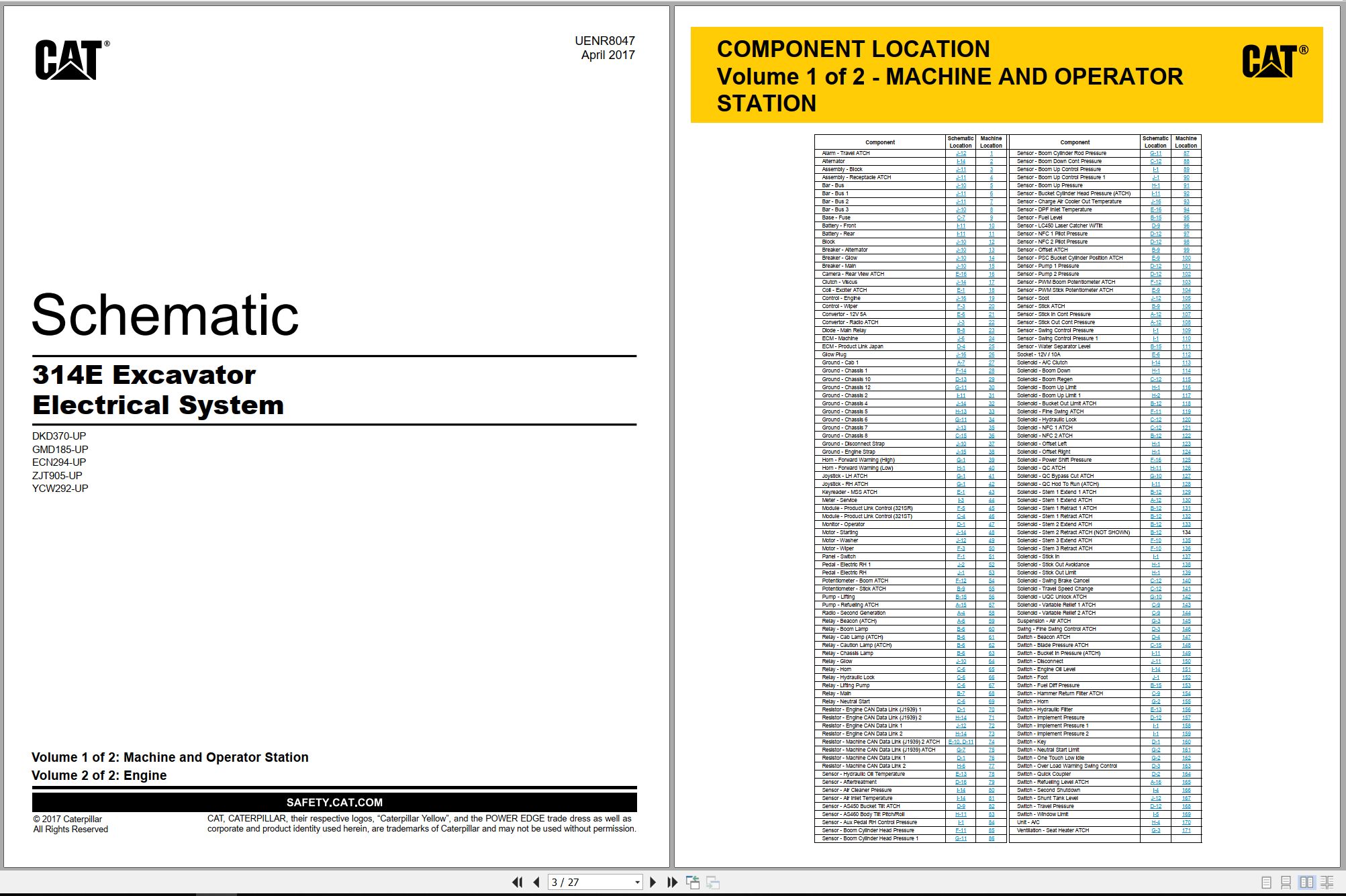Open machine location 10 for Battery - Front
1346x896 pixels.
[x=991, y=226]
